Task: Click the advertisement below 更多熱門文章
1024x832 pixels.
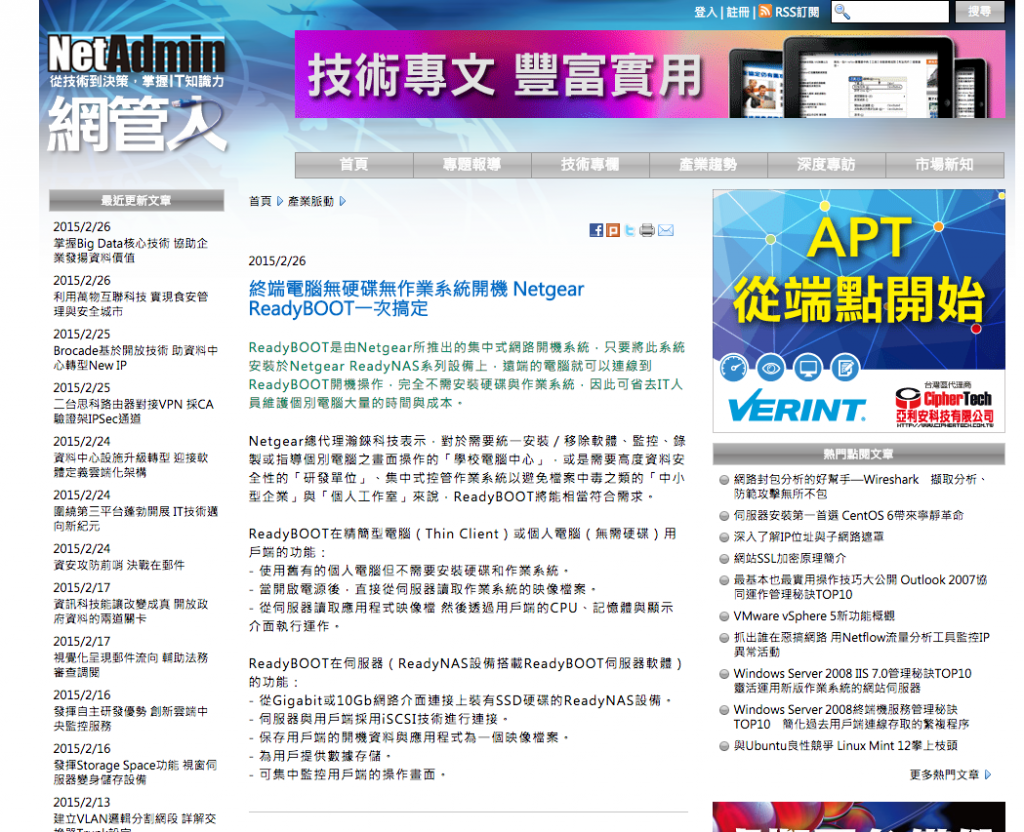Action: [859, 817]
